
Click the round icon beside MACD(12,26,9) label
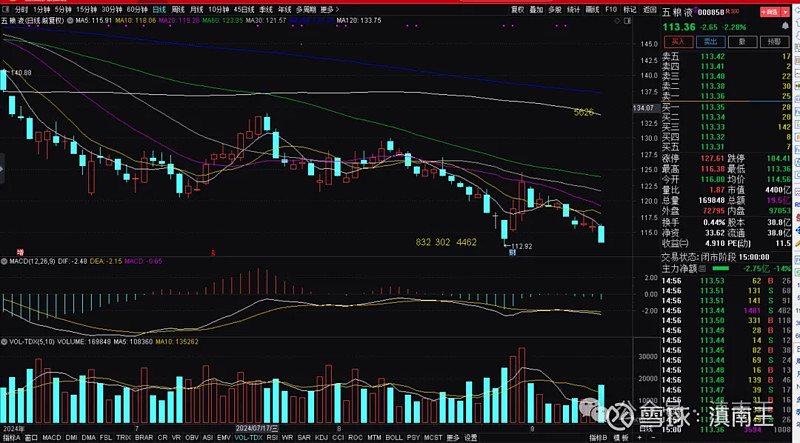pyautogui.click(x=4, y=261)
